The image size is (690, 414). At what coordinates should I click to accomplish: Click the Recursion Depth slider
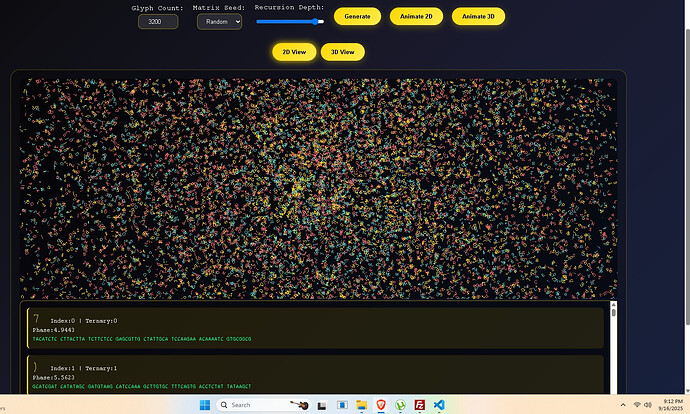(289, 21)
